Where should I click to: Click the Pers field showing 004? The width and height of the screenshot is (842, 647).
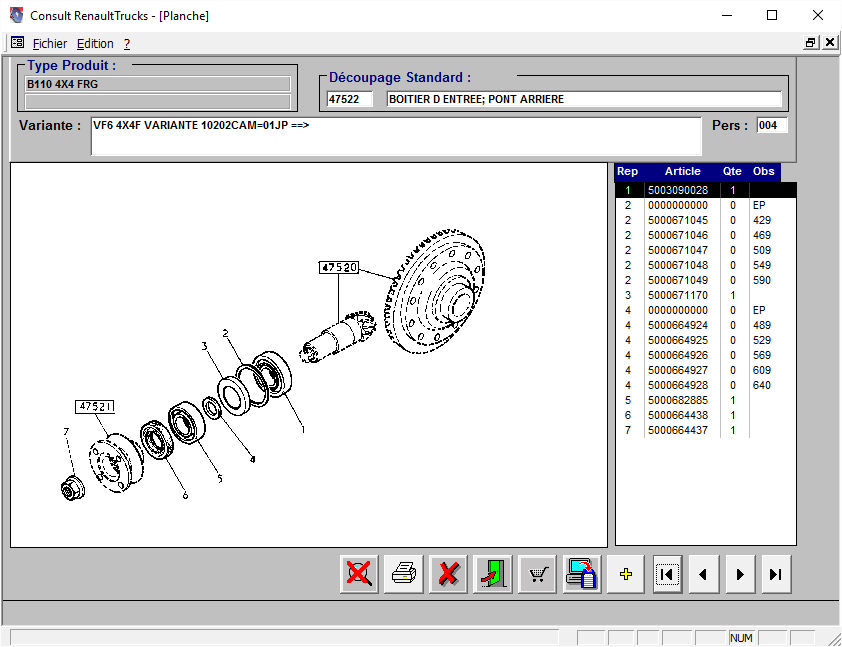[x=771, y=125]
